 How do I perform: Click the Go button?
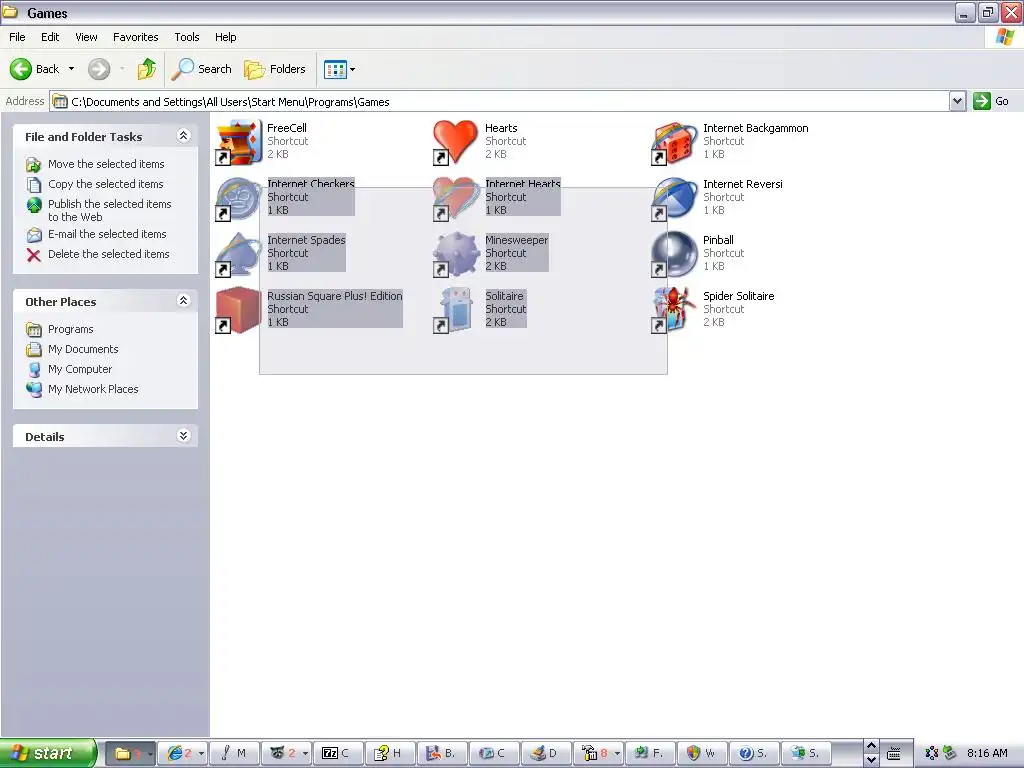(991, 101)
